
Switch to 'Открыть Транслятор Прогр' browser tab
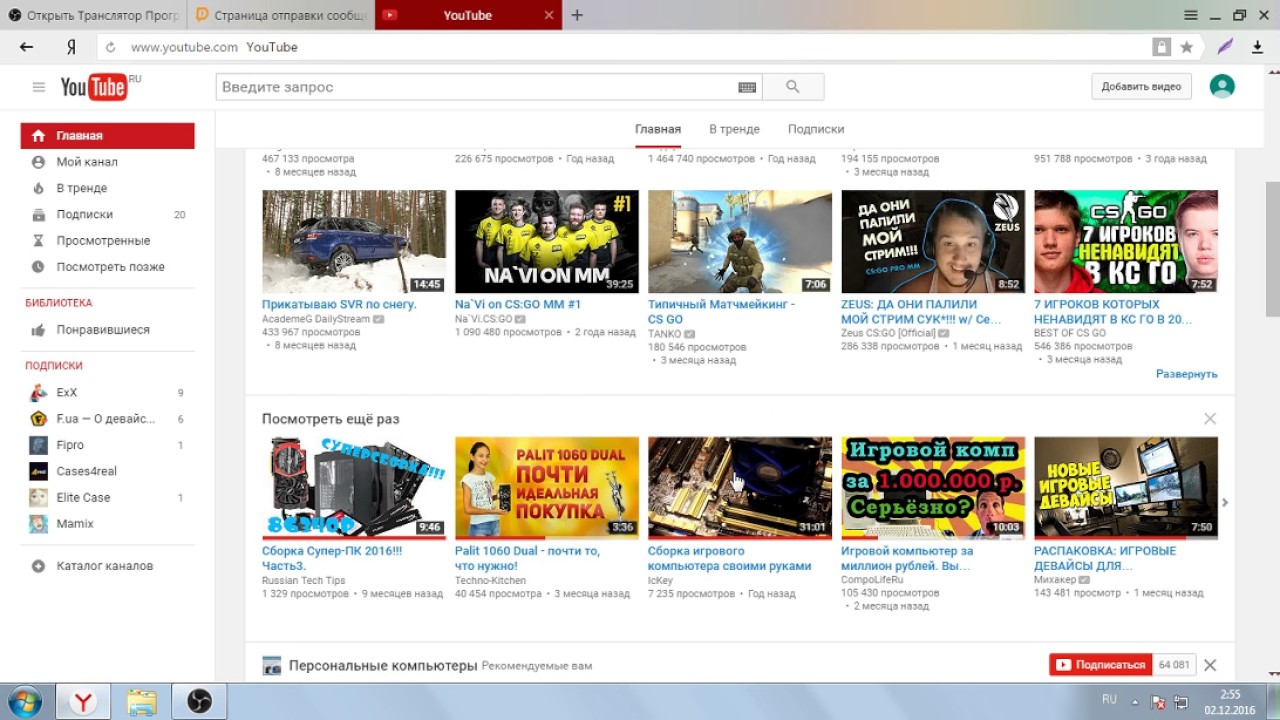click(x=94, y=15)
